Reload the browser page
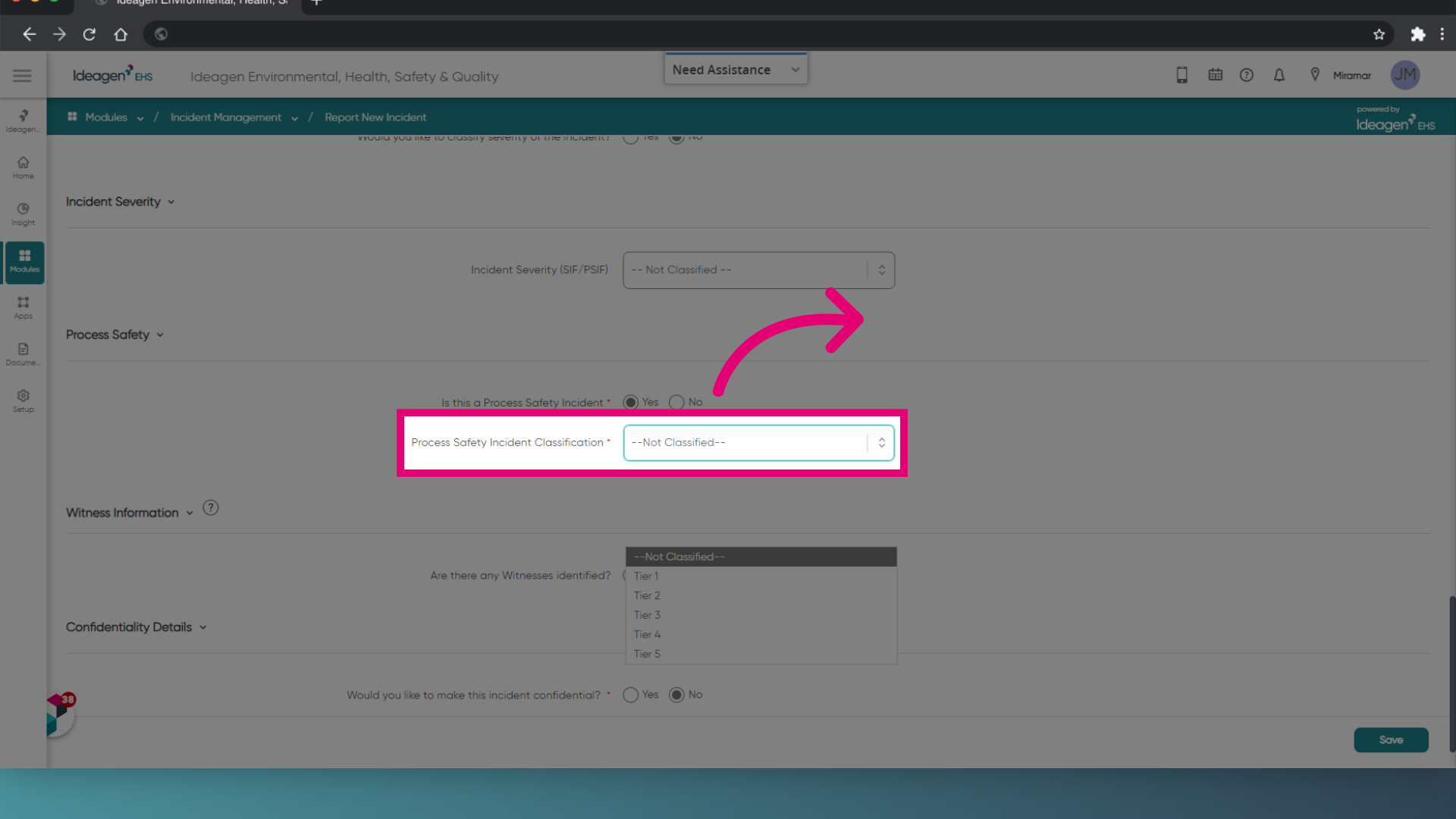The height and width of the screenshot is (819, 1456). click(x=89, y=34)
